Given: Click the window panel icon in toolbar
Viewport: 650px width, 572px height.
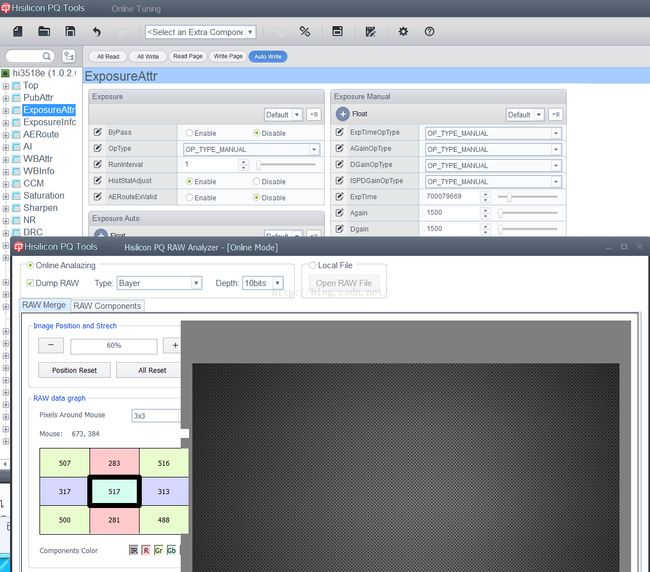Looking at the screenshot, I should point(337,32).
